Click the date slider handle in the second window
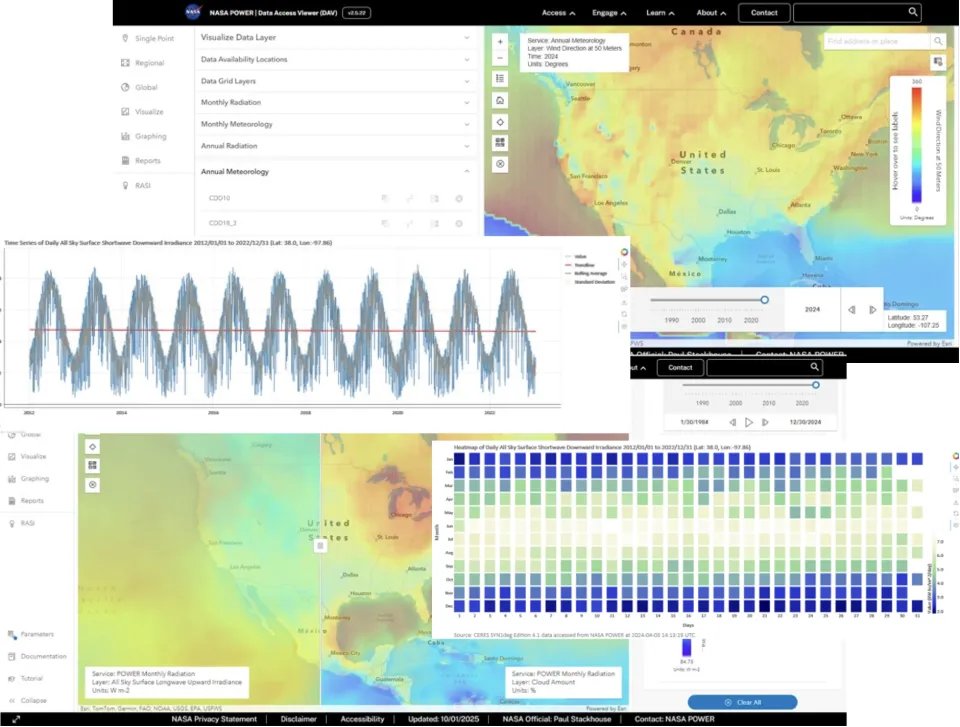 click(x=816, y=385)
